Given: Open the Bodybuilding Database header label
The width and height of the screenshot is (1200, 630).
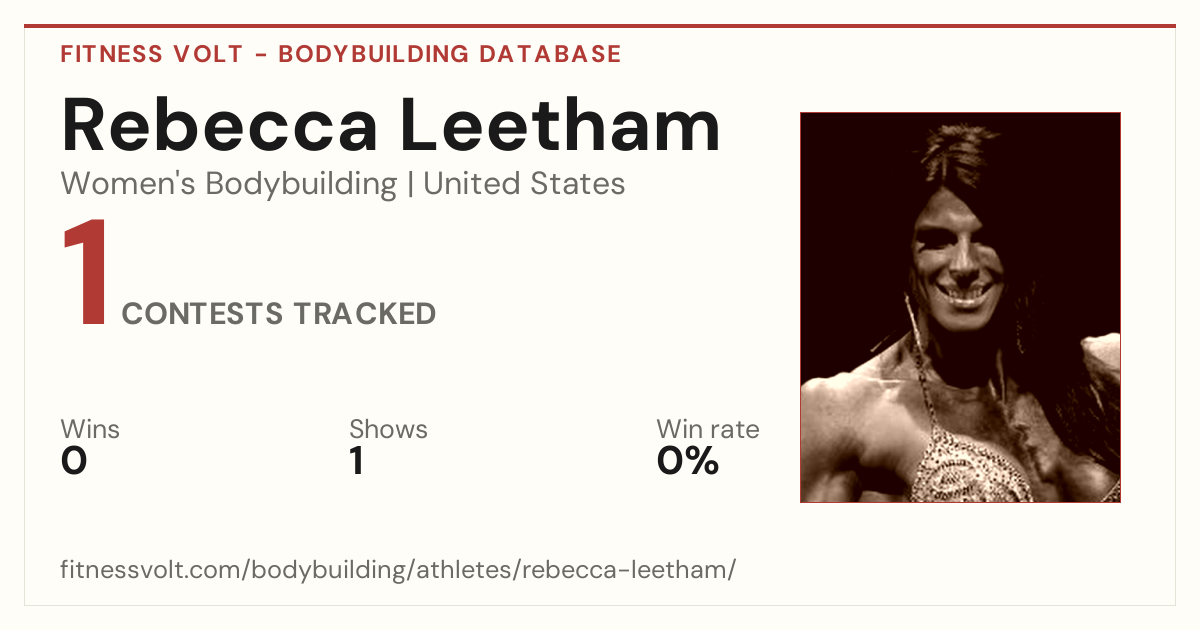Looking at the screenshot, I should coord(450,54).
